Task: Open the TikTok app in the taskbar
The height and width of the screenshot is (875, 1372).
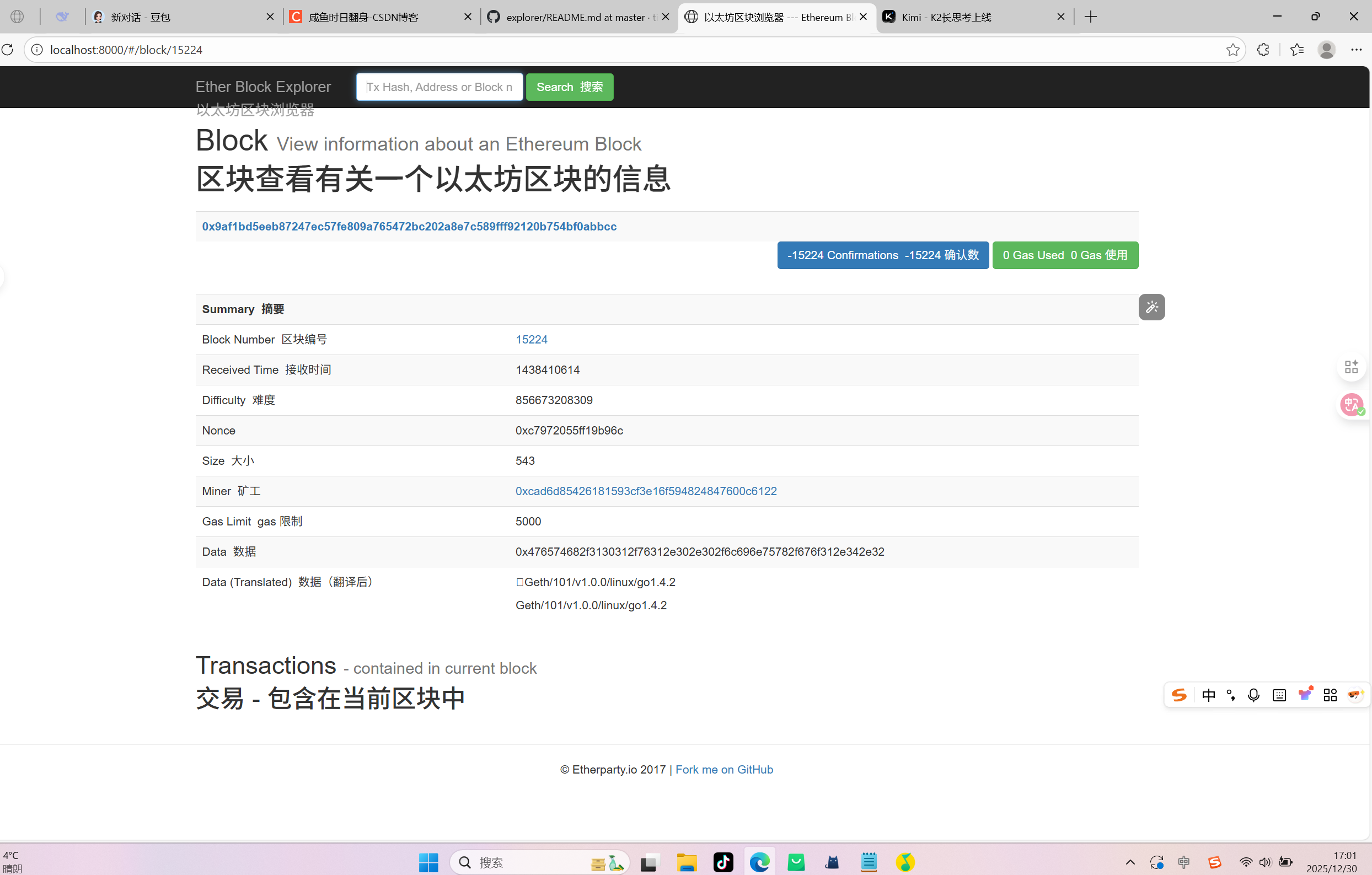Action: [x=723, y=862]
